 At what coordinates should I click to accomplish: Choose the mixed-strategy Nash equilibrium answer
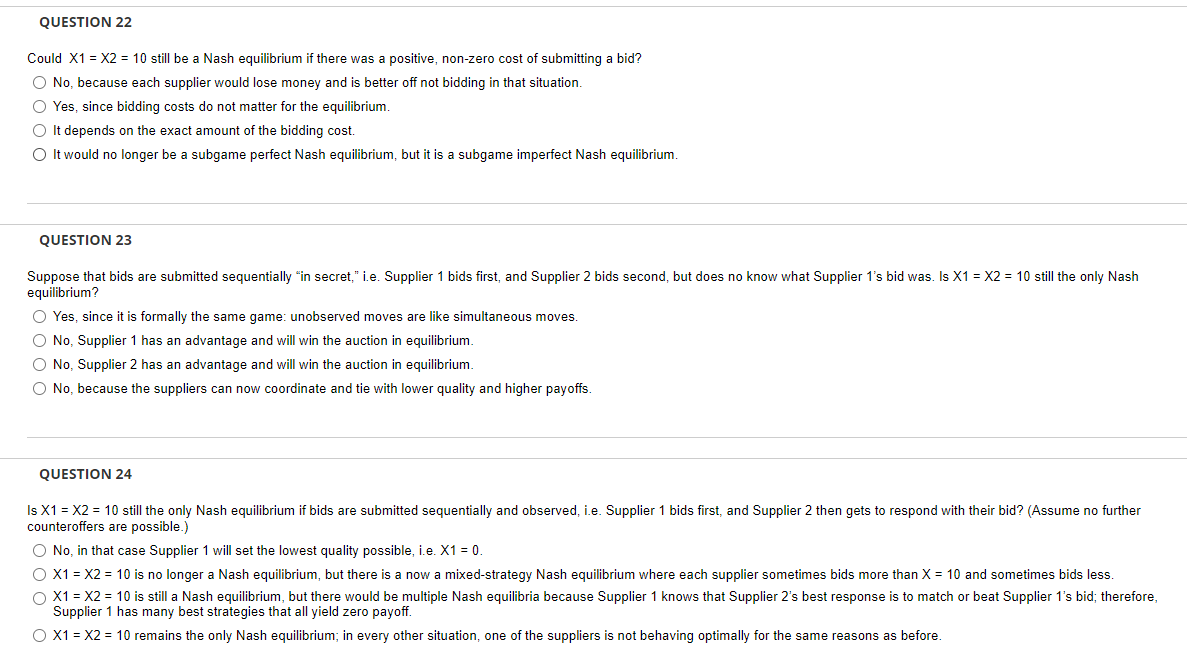coord(39,574)
